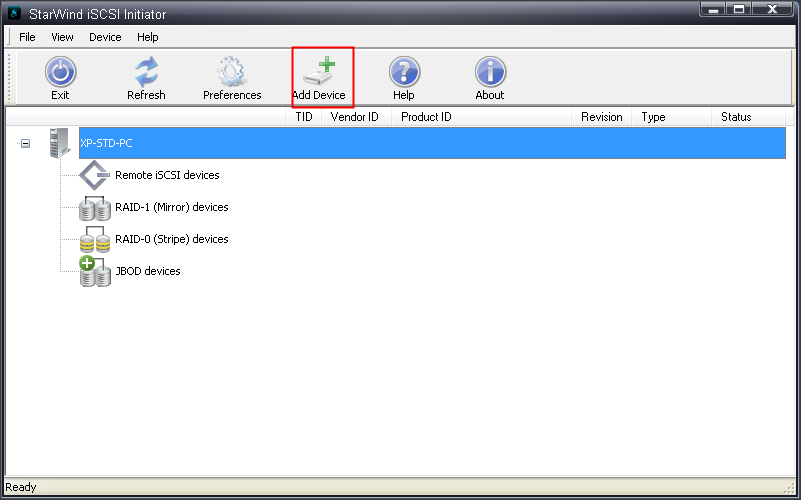Select the RAID-1 (Mirror) devices icon
The image size is (801, 500).
(x=94, y=208)
